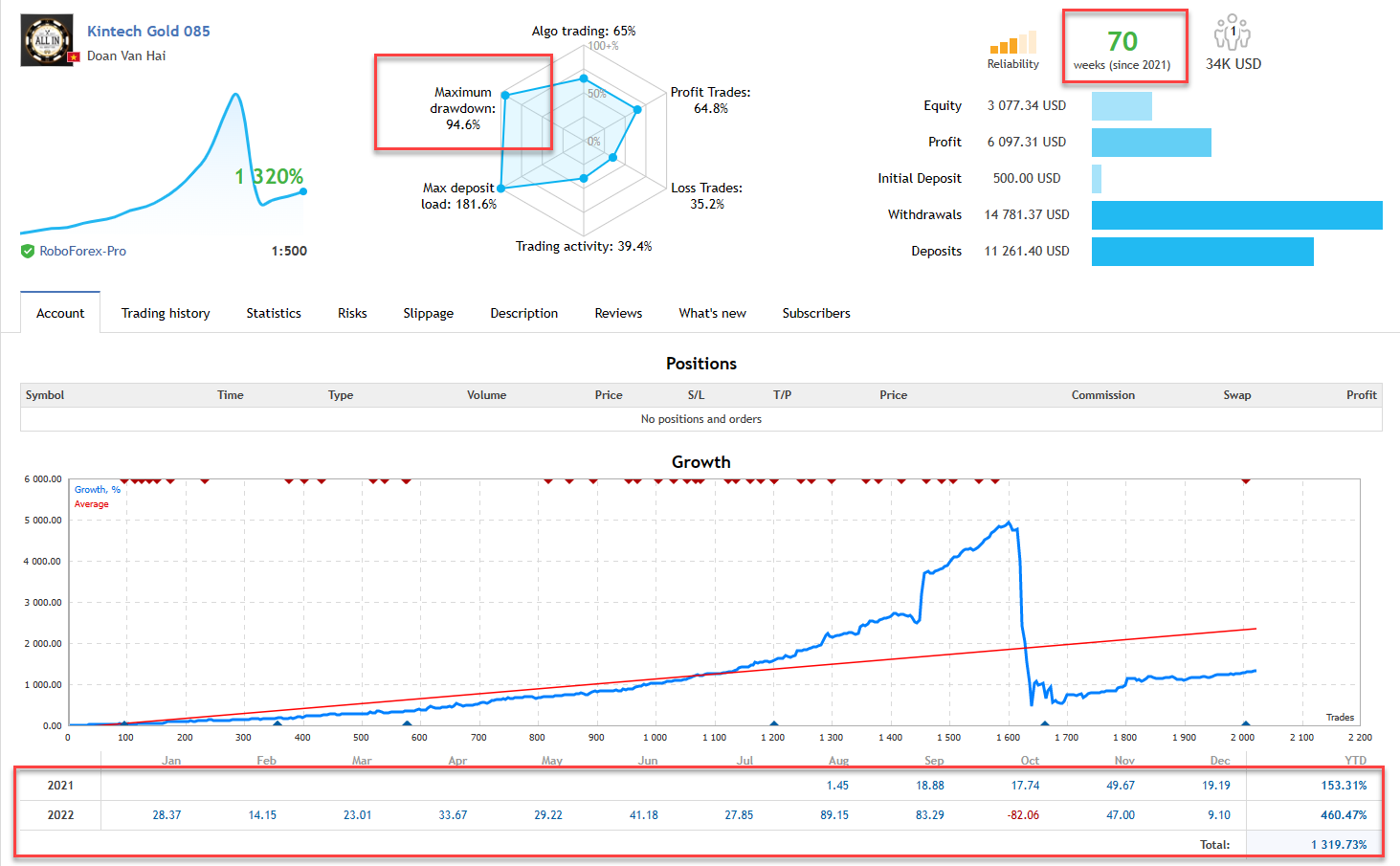Viewport: 1400px width, 866px height.
Task: Click the Profit column header in Positions
Action: 1361,394
